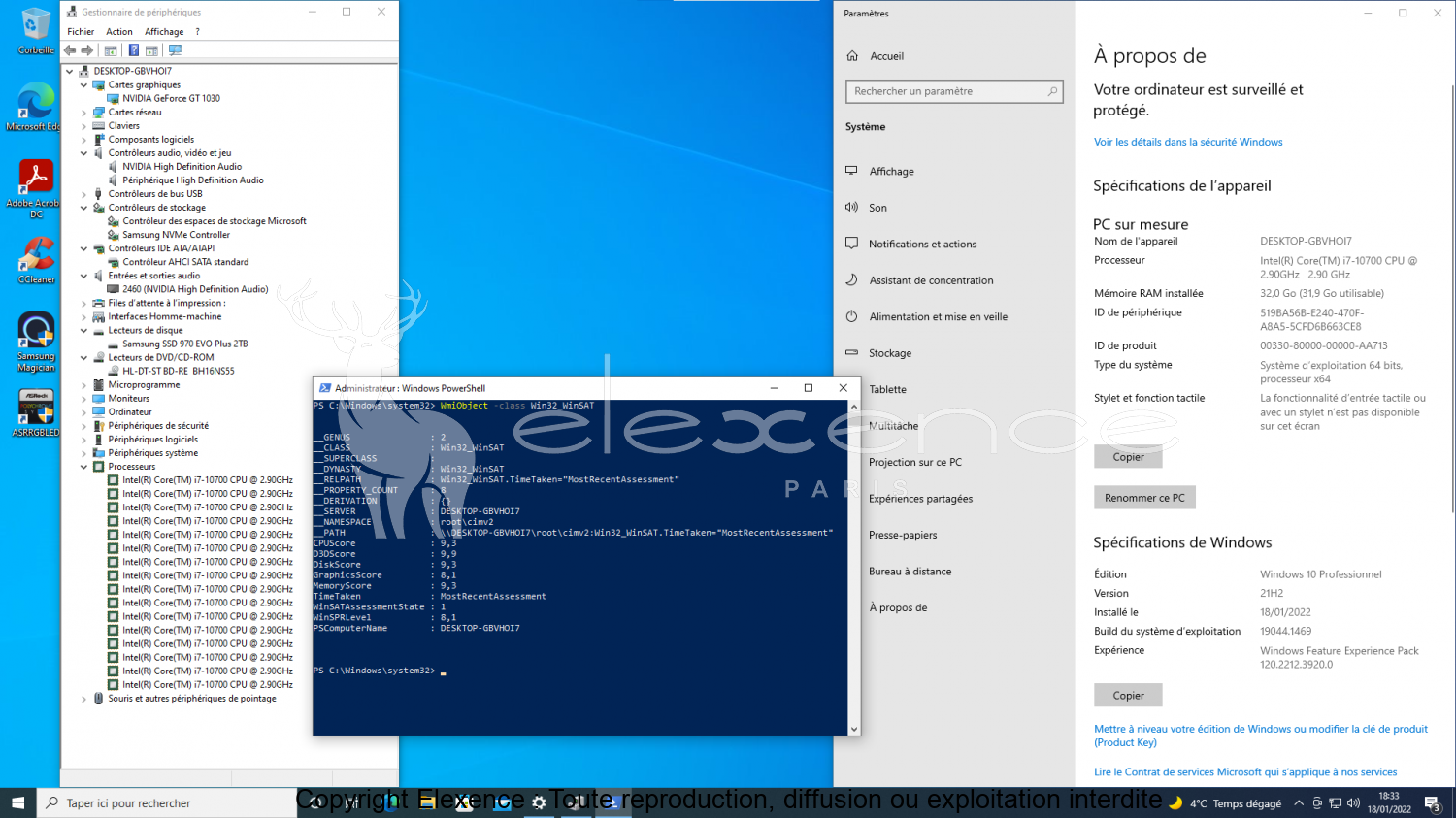Screen dimensions: 1456x818
Task: Expand the Claviers node
Action: pos(83,126)
